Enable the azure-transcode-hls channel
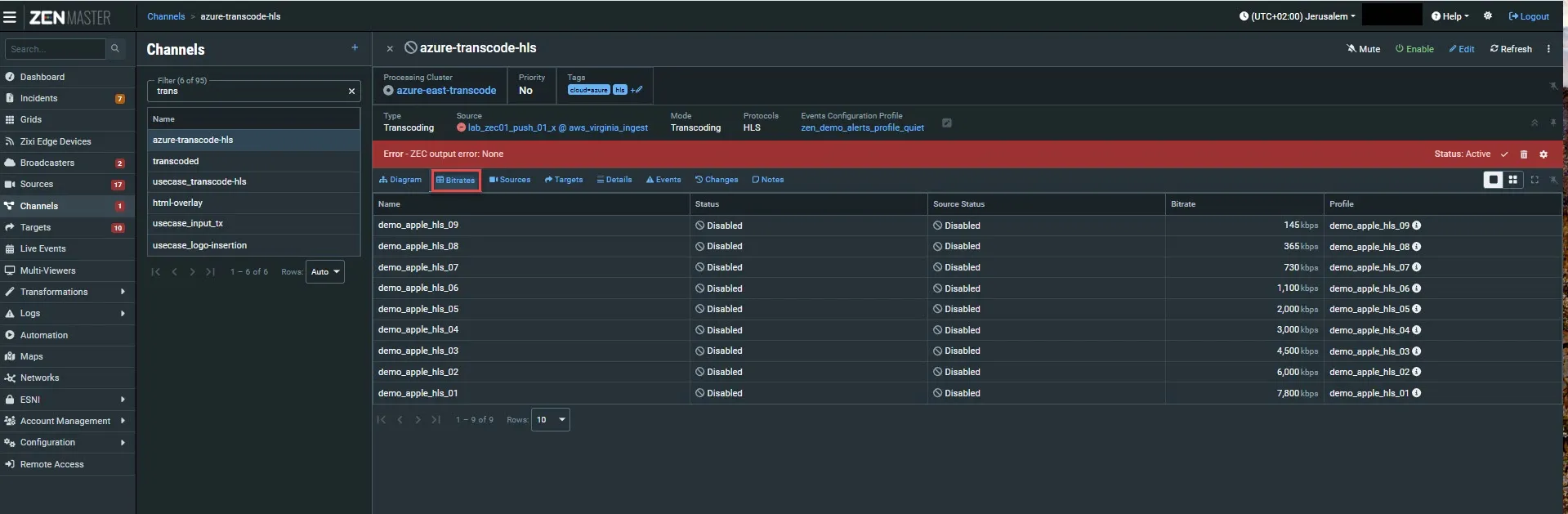The width and height of the screenshot is (1568, 514). pyautogui.click(x=1414, y=49)
